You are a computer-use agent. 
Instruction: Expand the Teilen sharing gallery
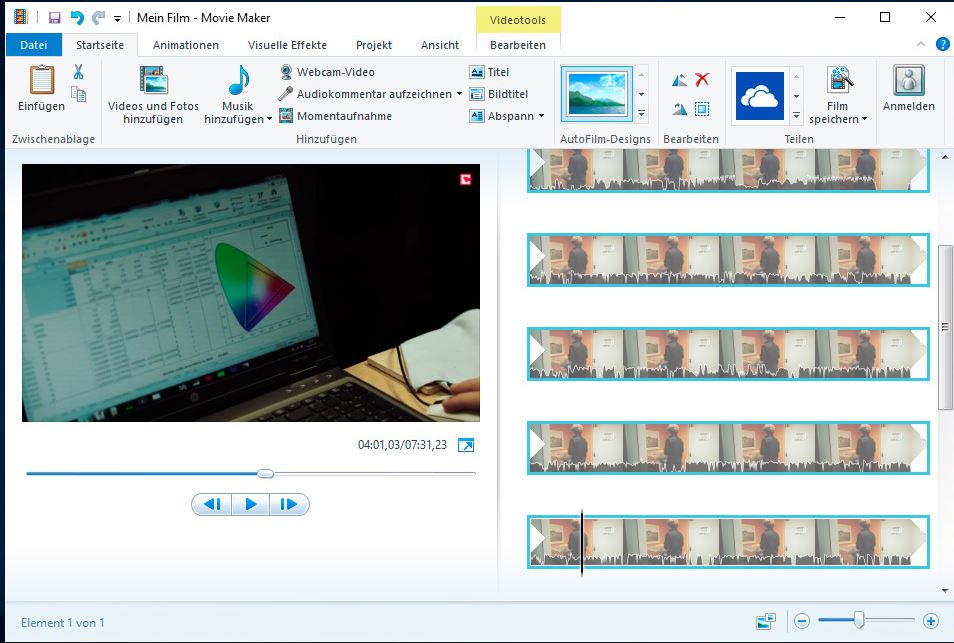[796, 116]
